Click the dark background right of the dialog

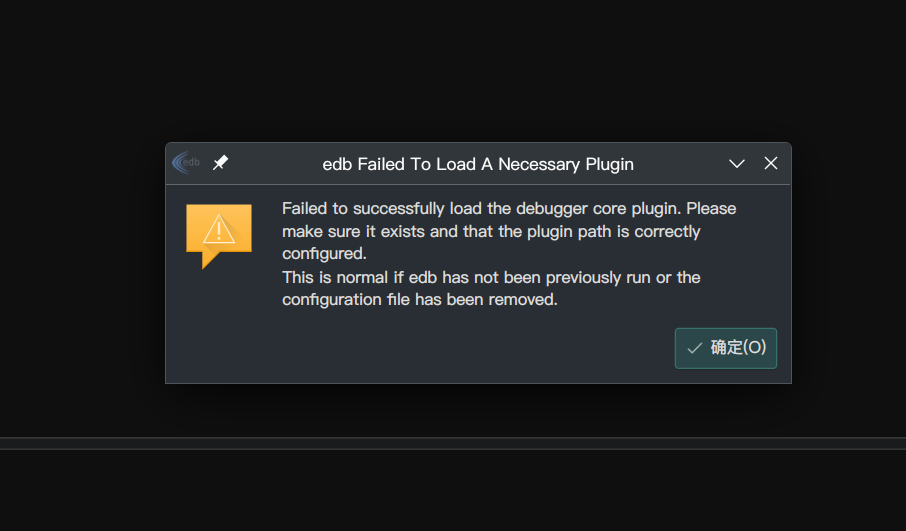click(x=850, y=260)
